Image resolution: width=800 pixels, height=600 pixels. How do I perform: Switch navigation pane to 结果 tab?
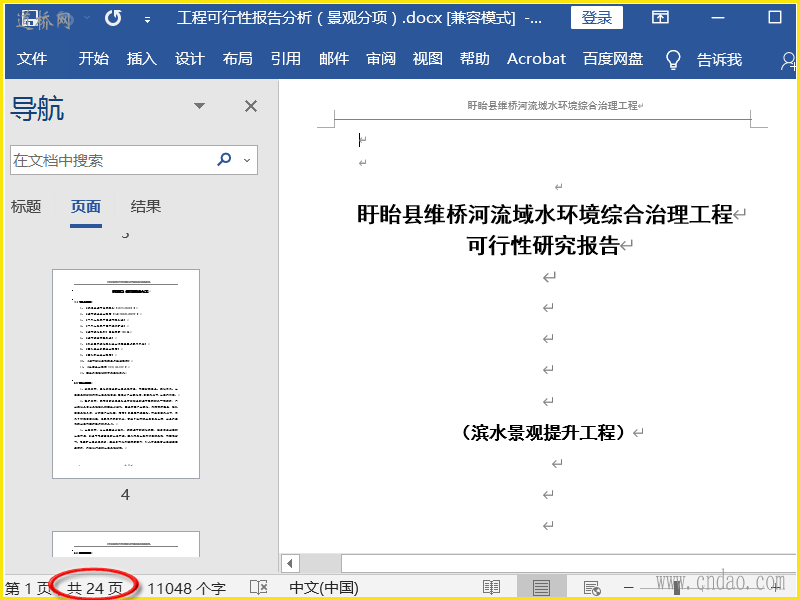pyautogui.click(x=145, y=207)
